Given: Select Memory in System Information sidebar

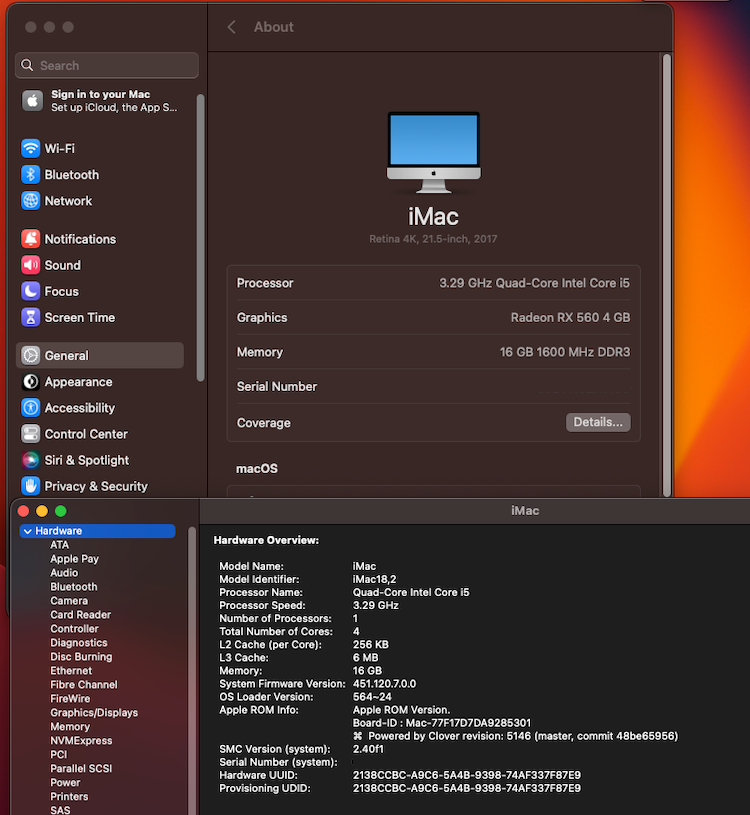Looking at the screenshot, I should tap(70, 727).
